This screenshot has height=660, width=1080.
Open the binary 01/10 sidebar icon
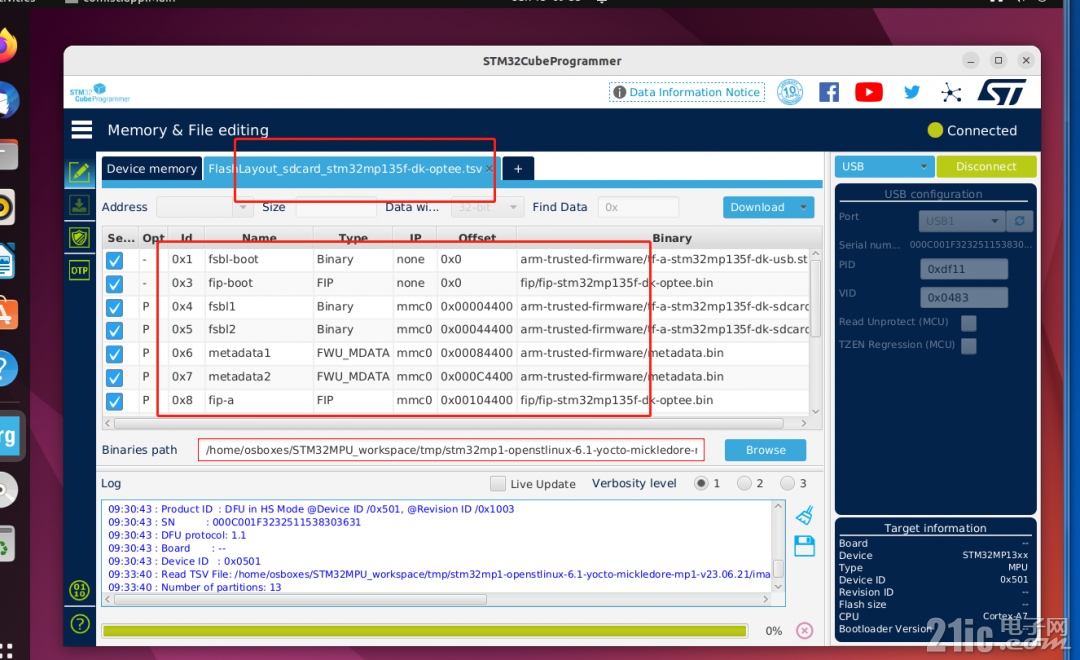tap(79, 590)
